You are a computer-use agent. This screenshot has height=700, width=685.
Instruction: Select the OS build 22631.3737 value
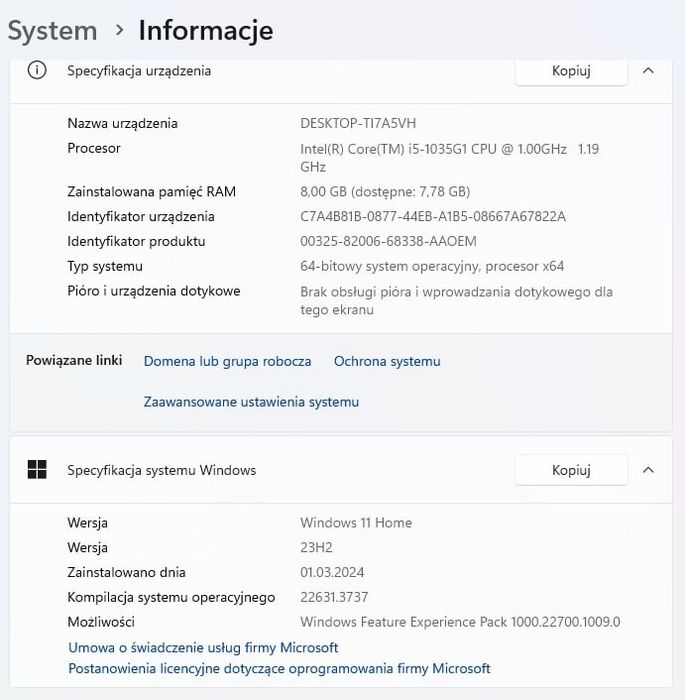(x=334, y=597)
